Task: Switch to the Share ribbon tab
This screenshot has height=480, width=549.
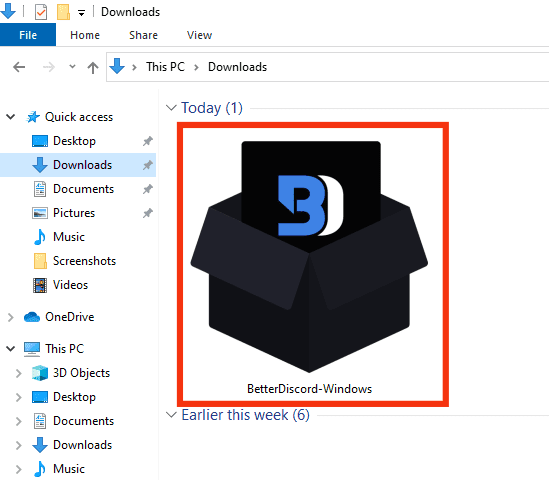Action: (143, 35)
